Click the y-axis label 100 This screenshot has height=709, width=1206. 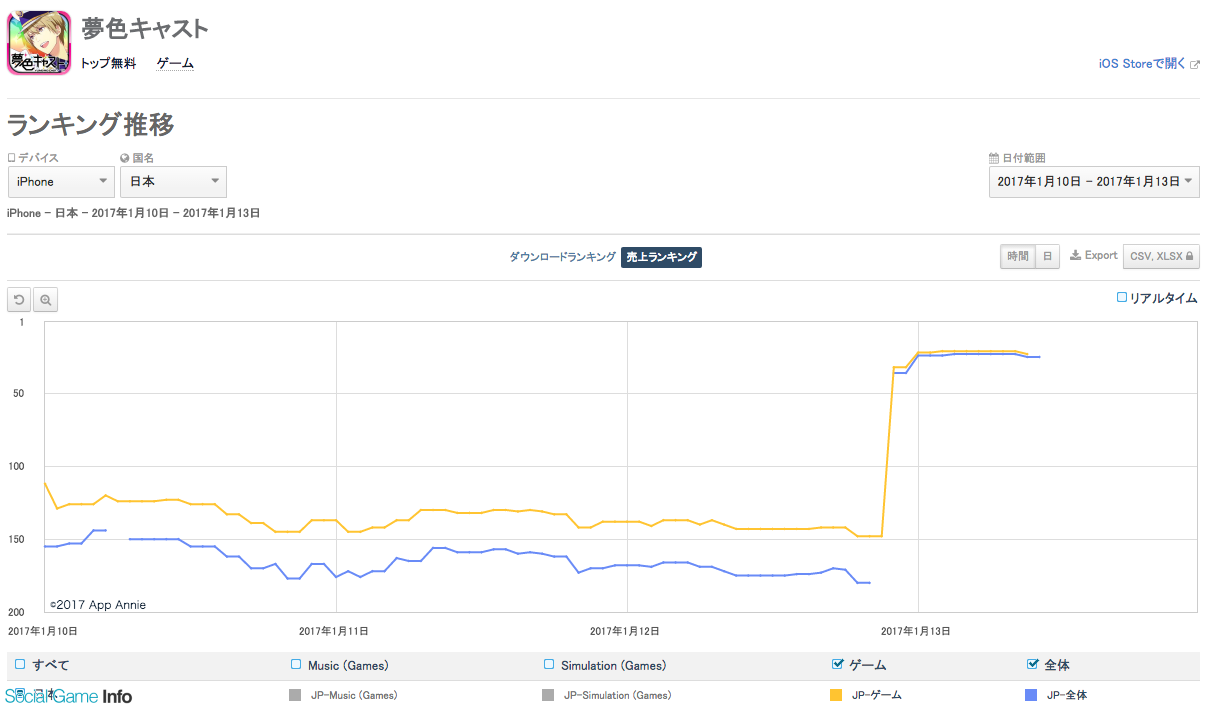[15, 467]
